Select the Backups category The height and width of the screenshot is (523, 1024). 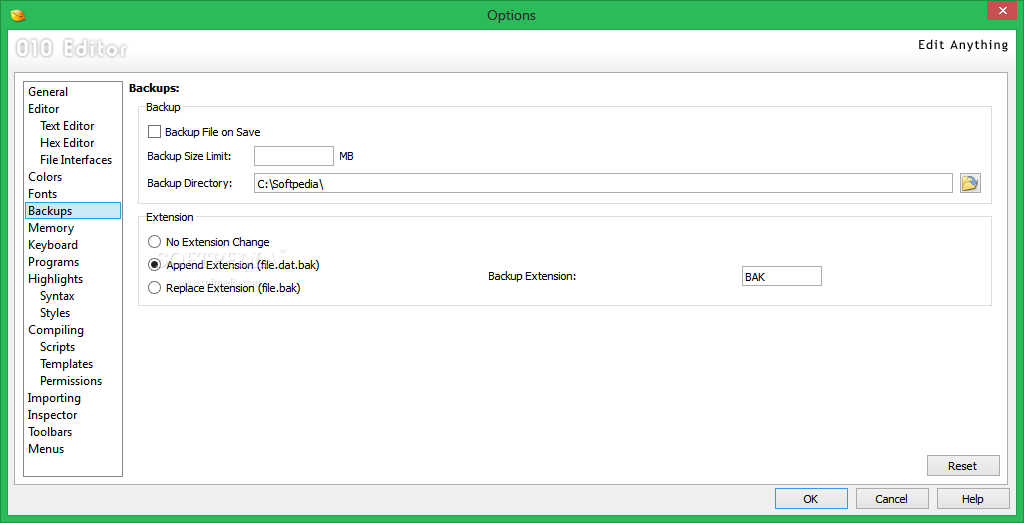click(73, 211)
